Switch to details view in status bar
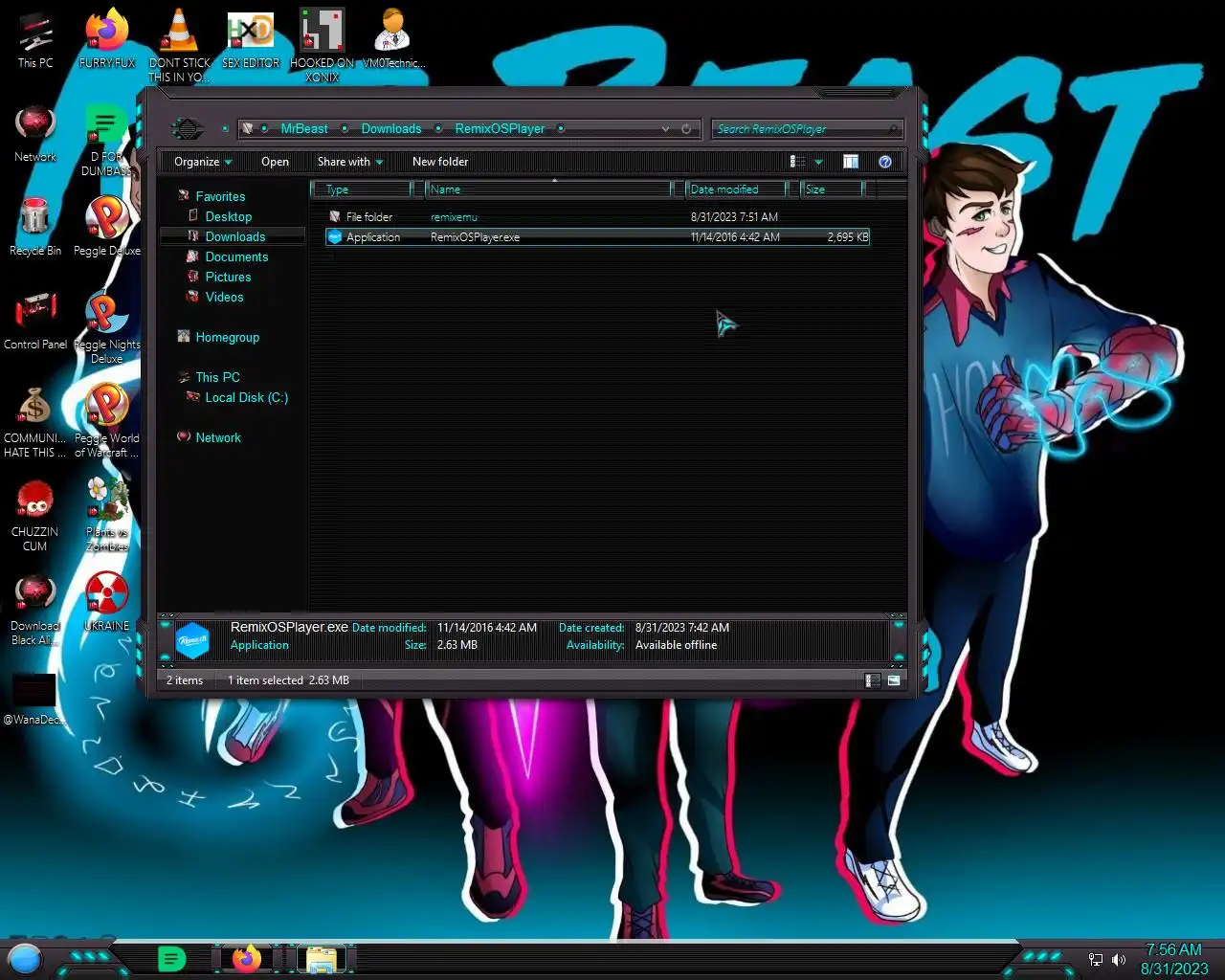 pos(872,680)
